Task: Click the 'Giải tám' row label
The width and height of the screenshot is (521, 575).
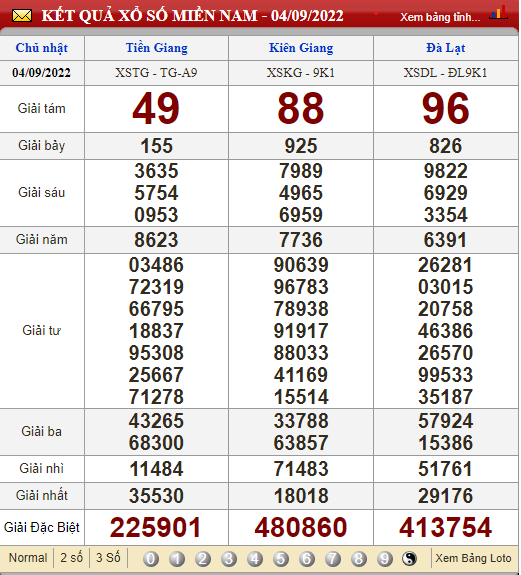Action: [x=41, y=109]
